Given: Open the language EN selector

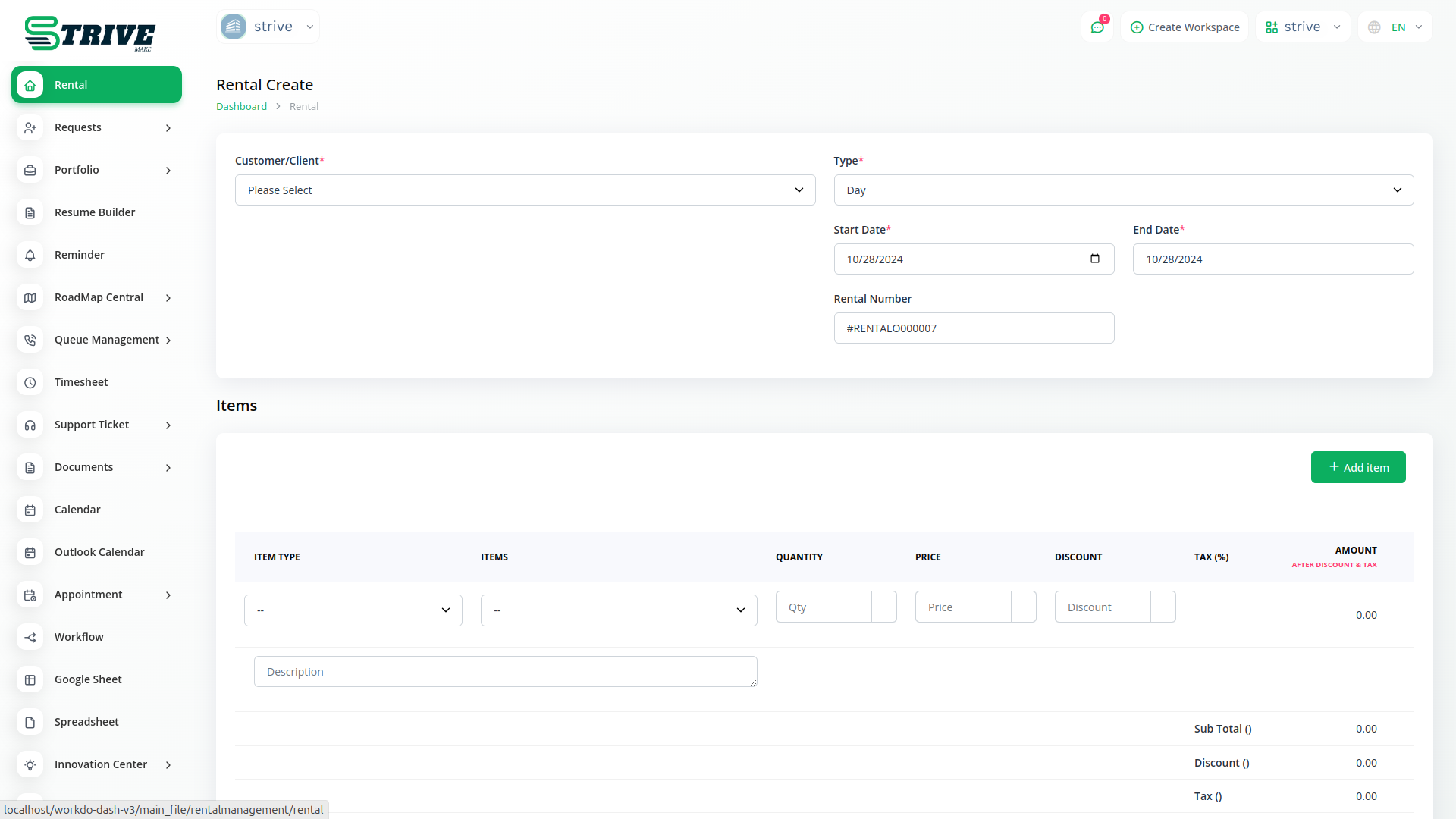Looking at the screenshot, I should click(1396, 27).
